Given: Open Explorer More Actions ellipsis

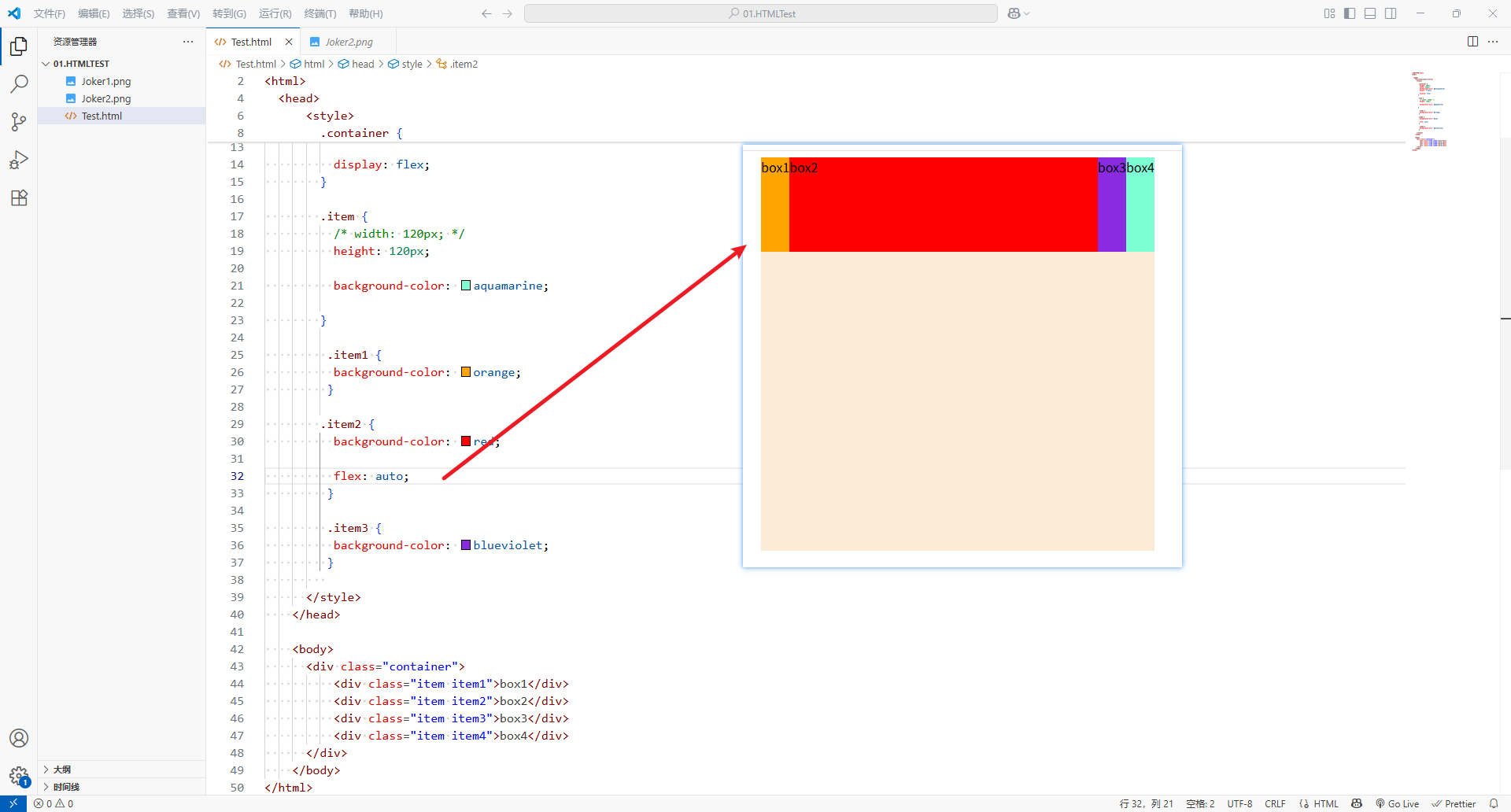Looking at the screenshot, I should coord(188,42).
